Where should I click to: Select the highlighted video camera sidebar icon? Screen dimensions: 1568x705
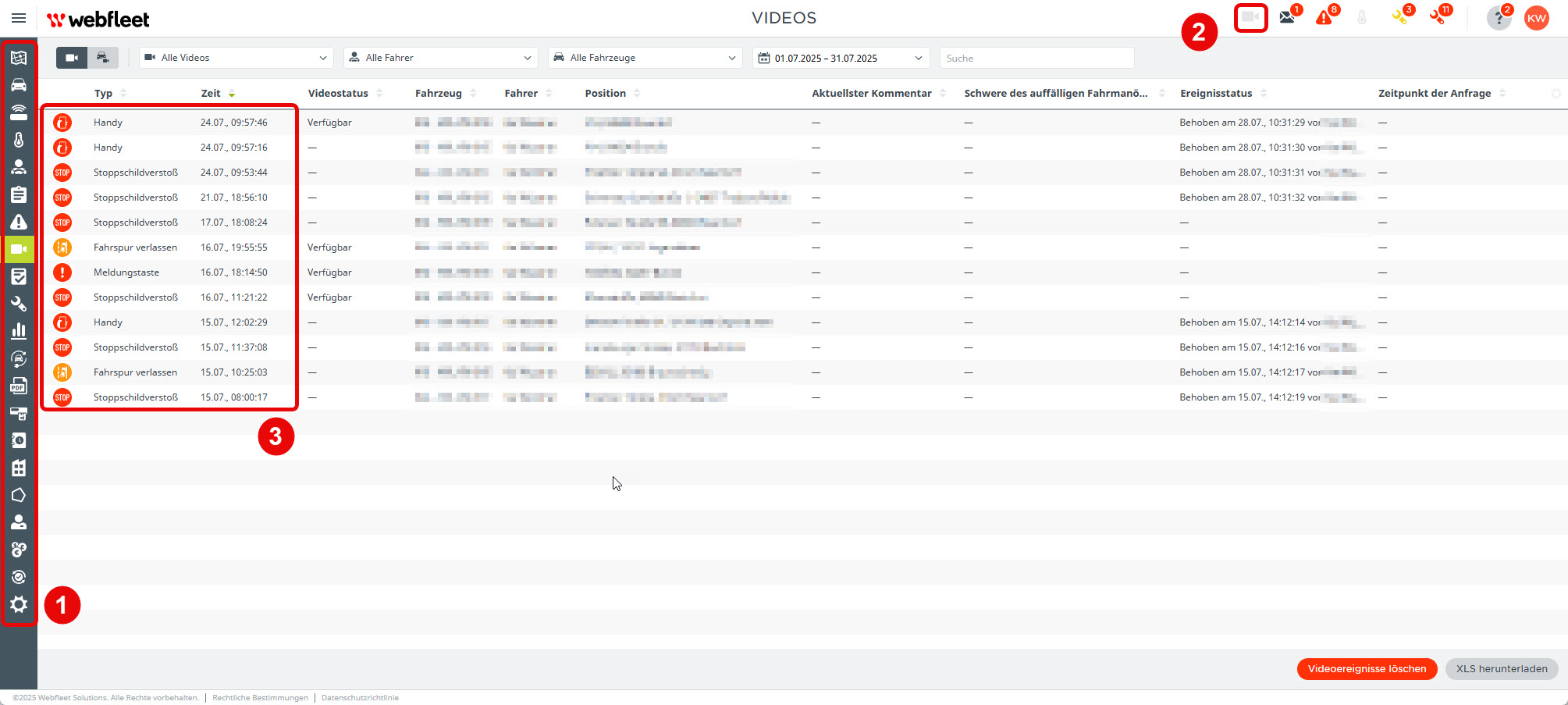(19, 248)
